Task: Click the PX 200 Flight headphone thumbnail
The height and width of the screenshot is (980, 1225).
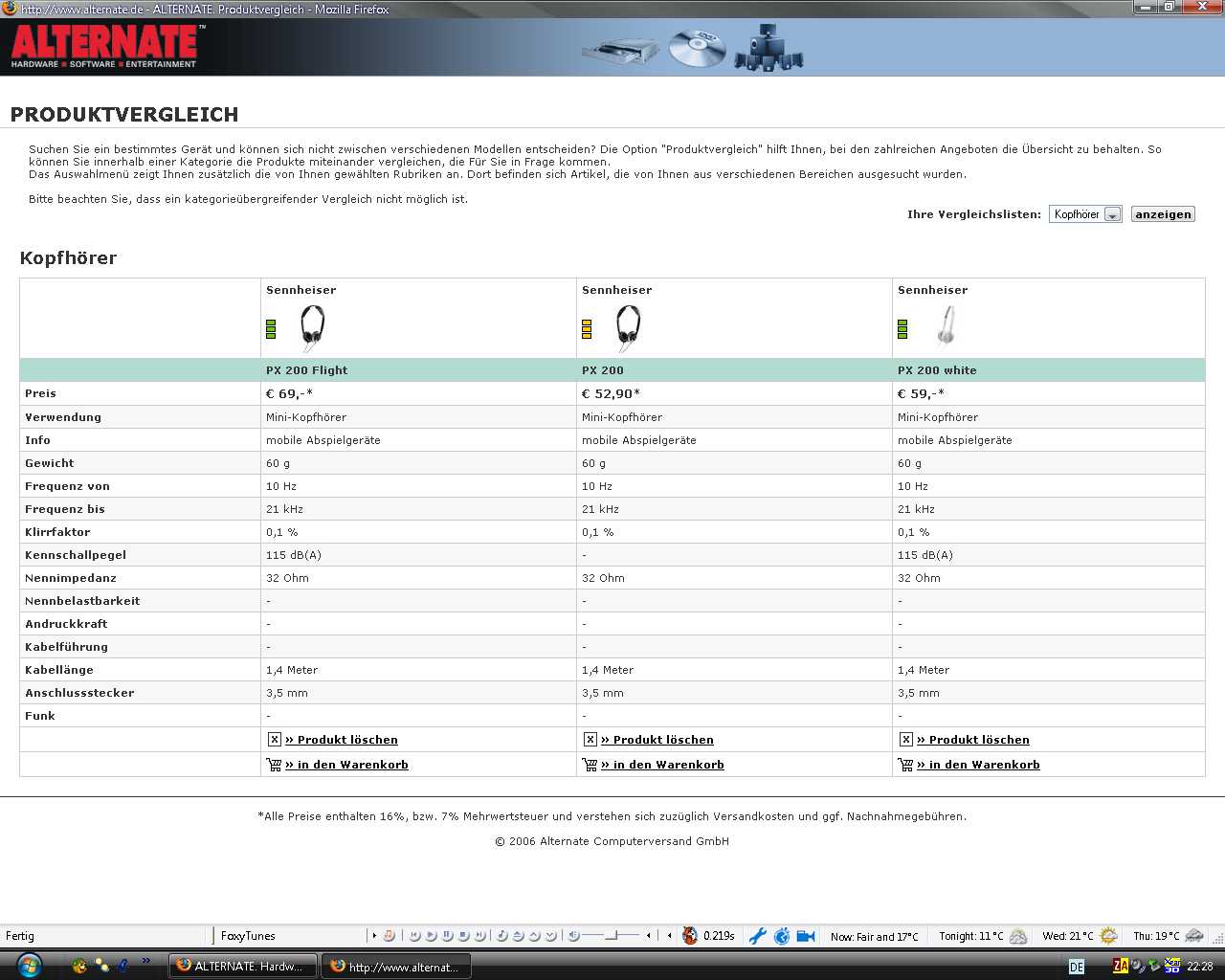Action: click(313, 328)
